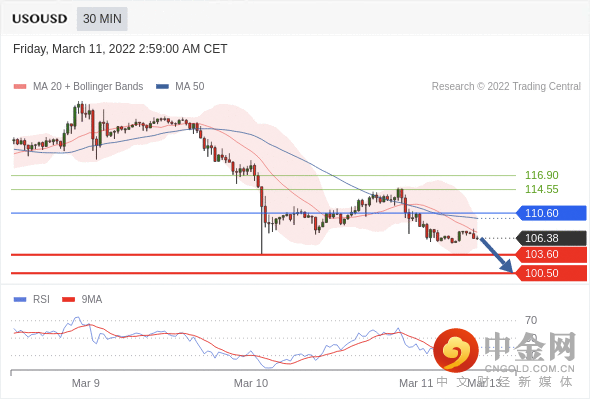
Task: Click the blue 110.60 pivot price tag
Action: (x=551, y=213)
